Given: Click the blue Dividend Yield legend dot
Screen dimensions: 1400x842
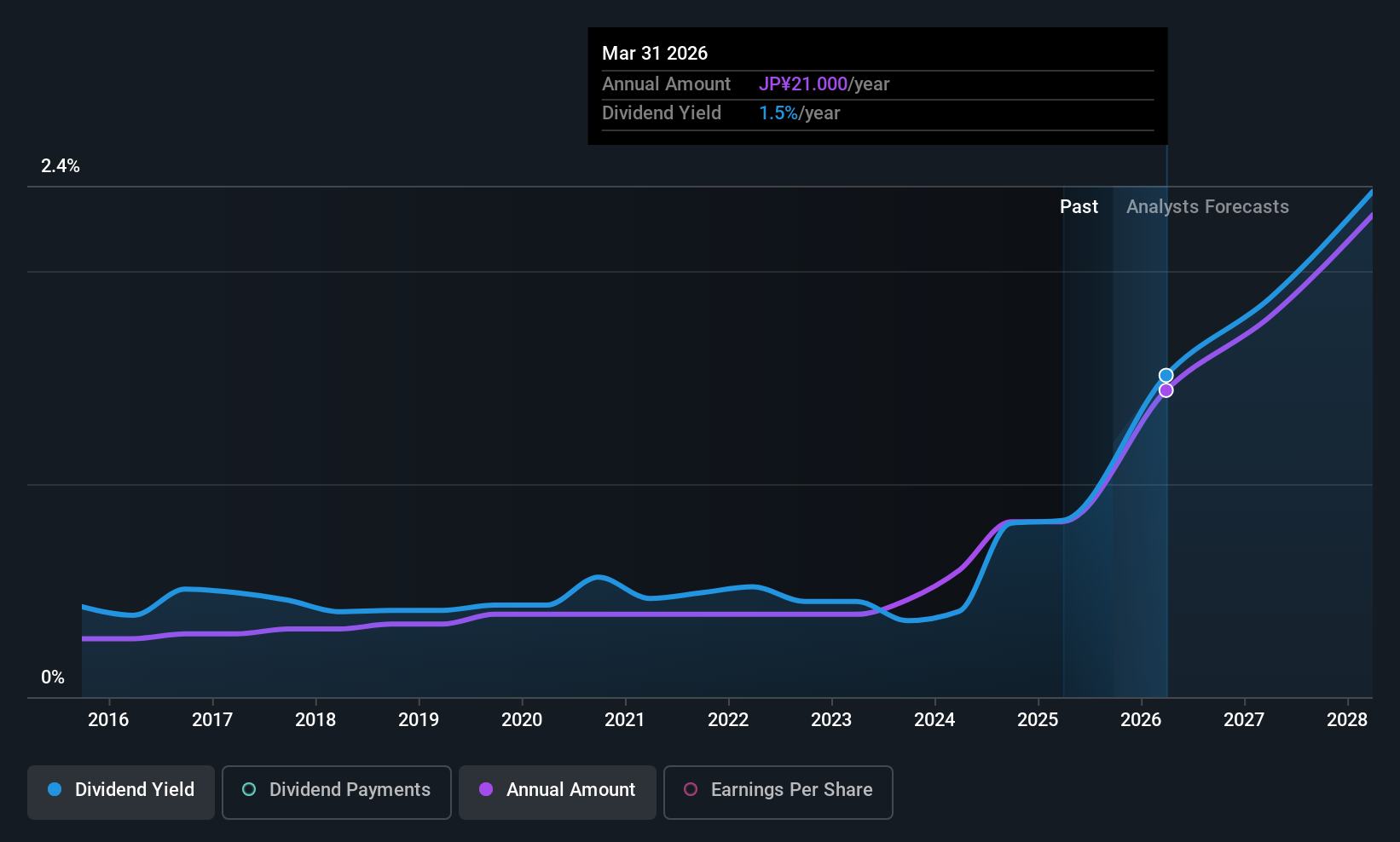Looking at the screenshot, I should click(x=55, y=790).
